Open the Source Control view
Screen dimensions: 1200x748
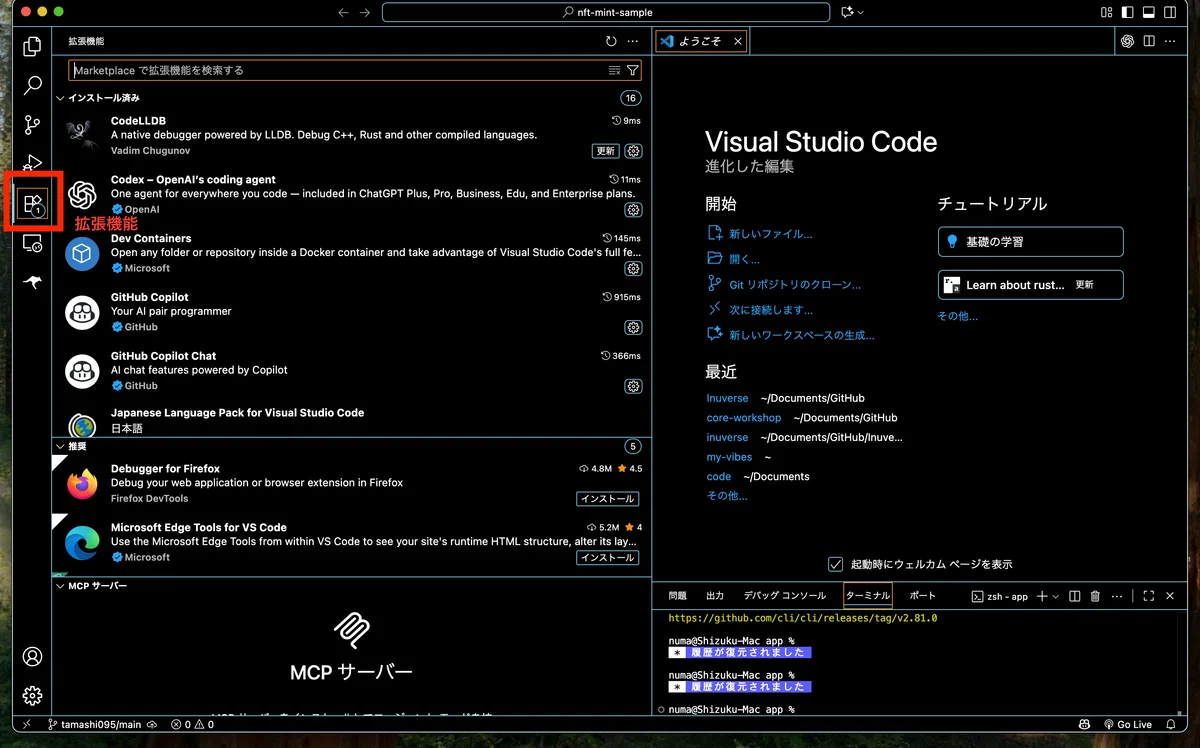click(x=33, y=125)
